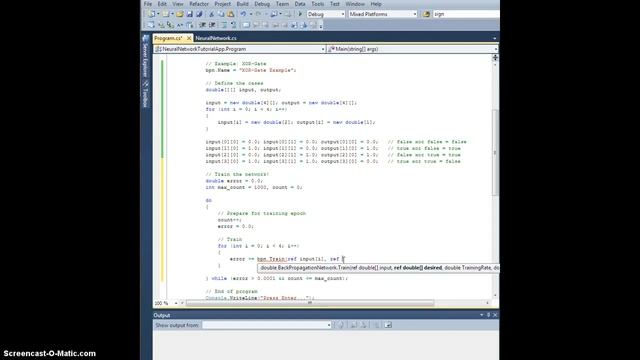This screenshot has height=360, width=640.
Task: Click the New Project toolbar icon
Action: click(x=151, y=14)
